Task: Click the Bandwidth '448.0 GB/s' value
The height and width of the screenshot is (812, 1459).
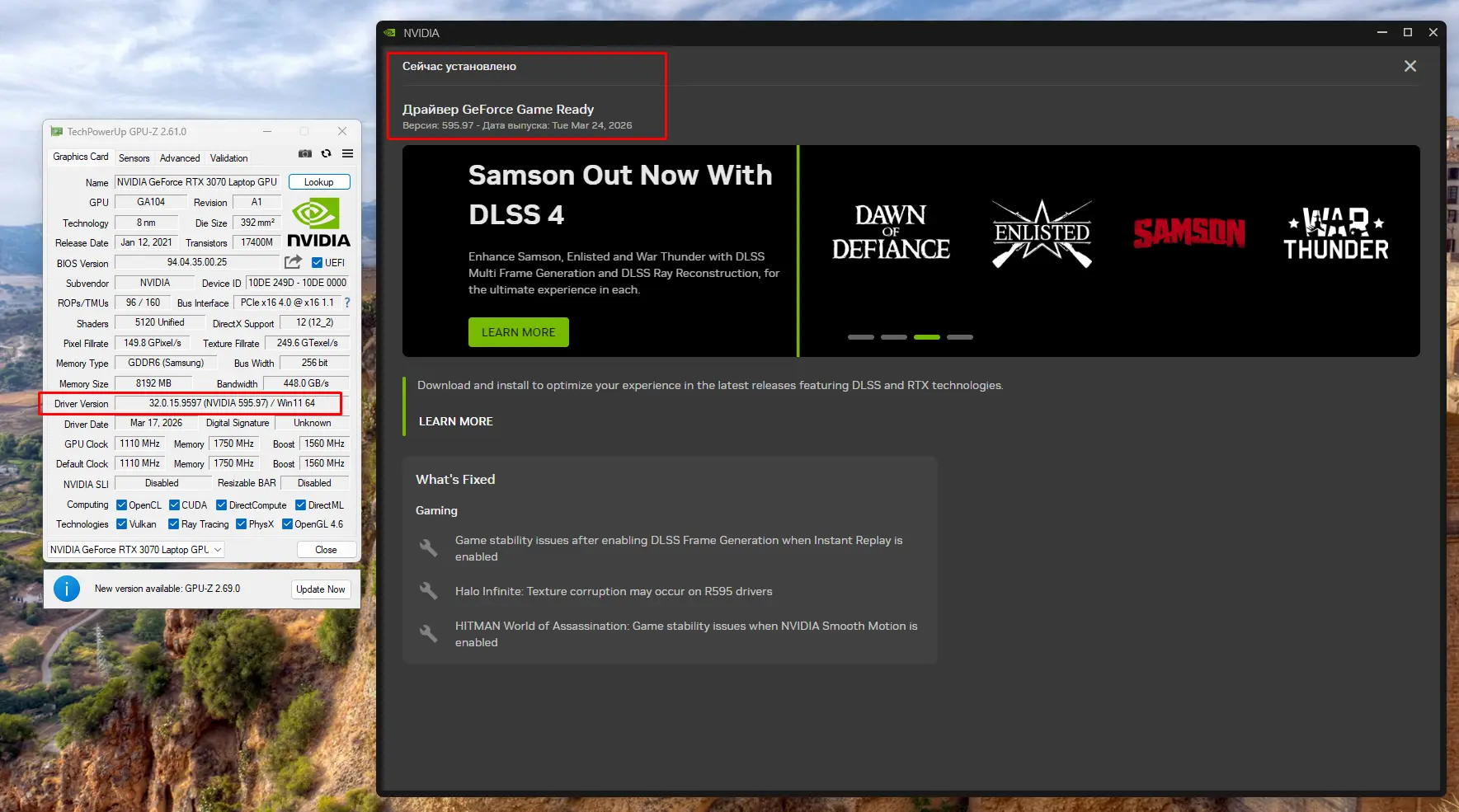Action: (x=306, y=383)
